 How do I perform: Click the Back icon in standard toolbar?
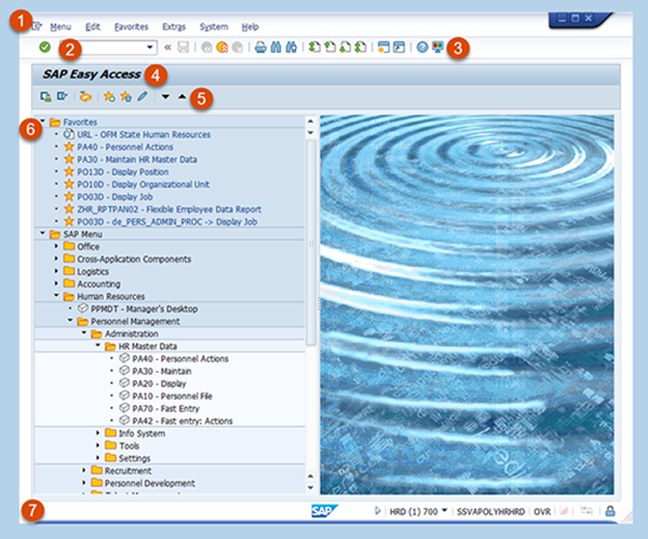pyautogui.click(x=207, y=48)
